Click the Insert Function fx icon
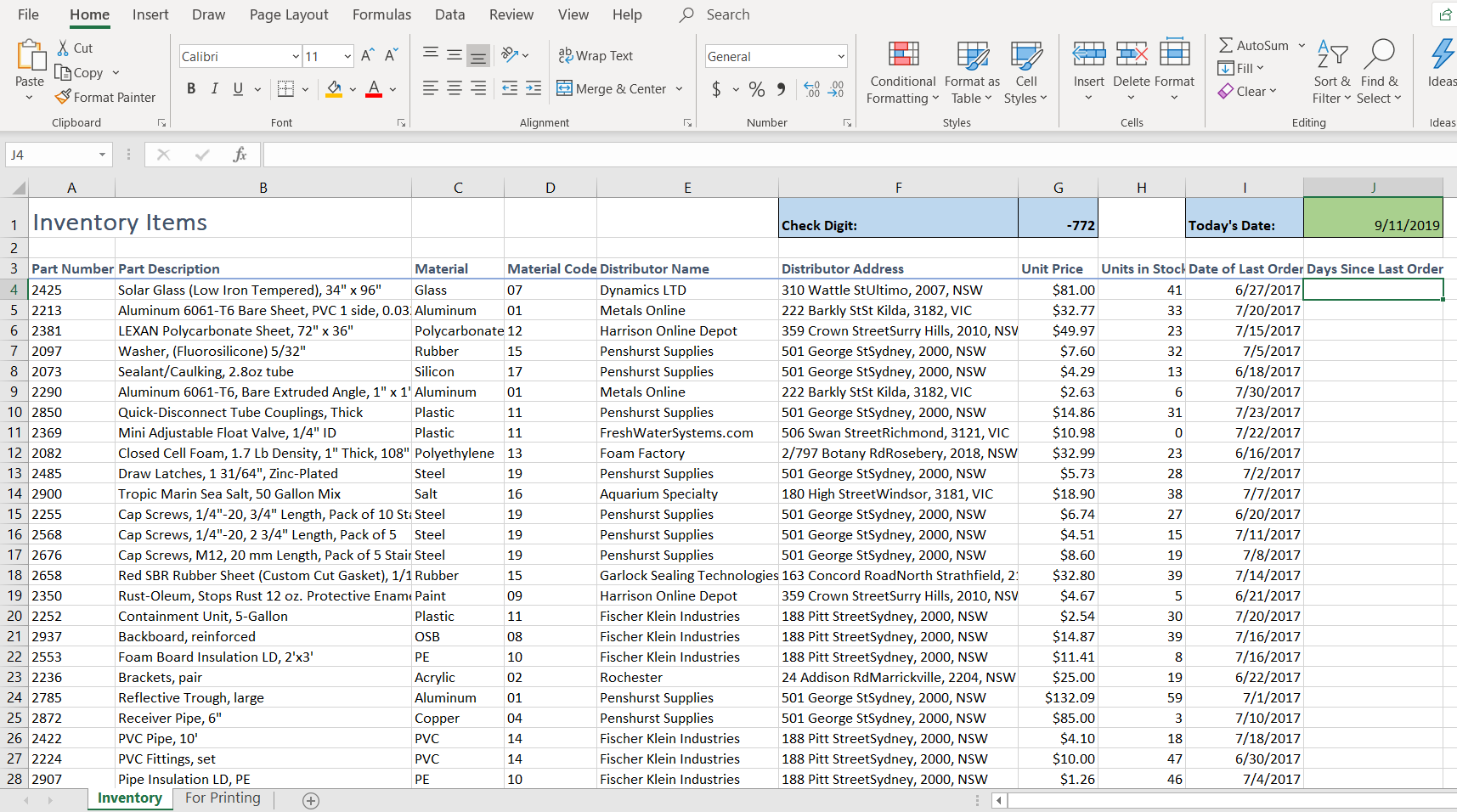The width and height of the screenshot is (1457, 812). (x=240, y=155)
